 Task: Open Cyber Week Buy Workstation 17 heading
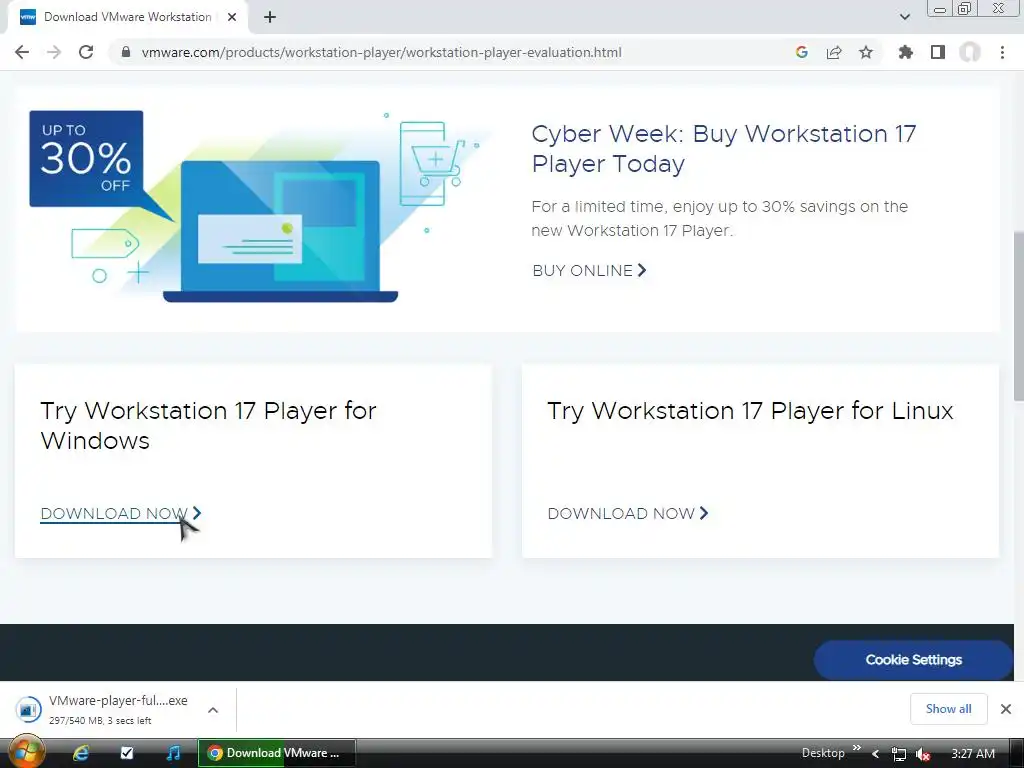pyautogui.click(x=724, y=148)
